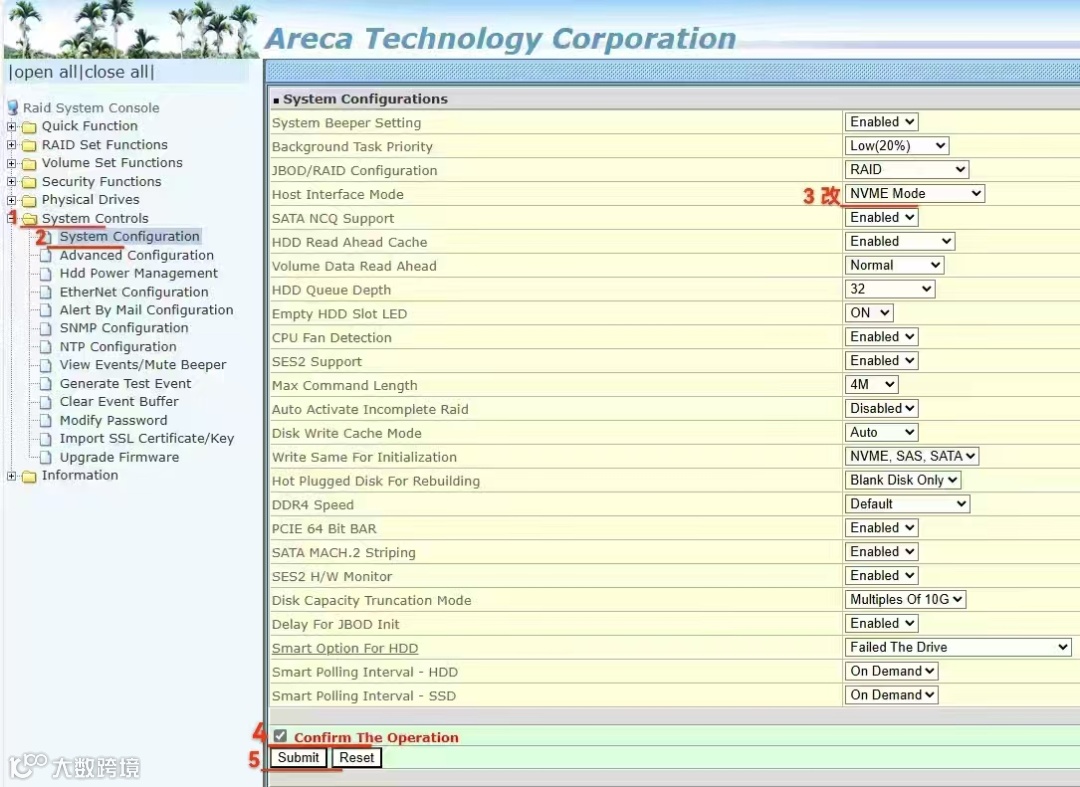Click the open all link

click(45, 72)
